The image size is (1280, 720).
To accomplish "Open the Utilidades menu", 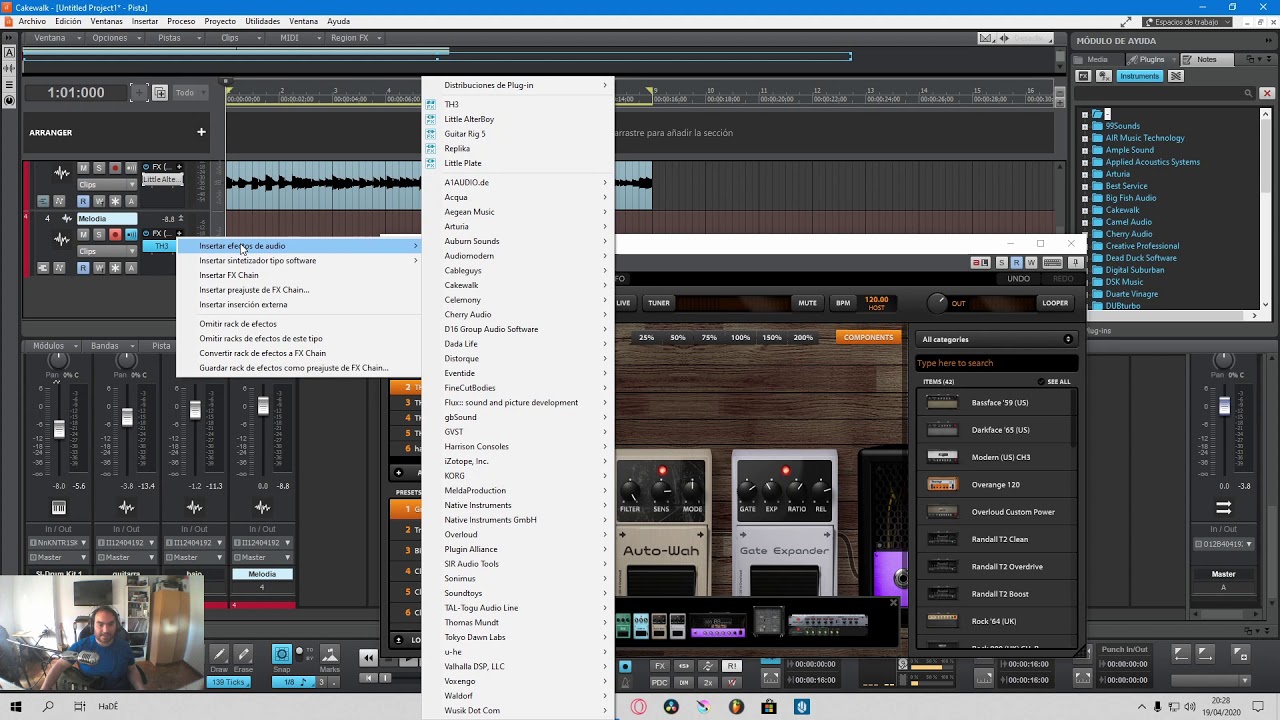I will click(x=263, y=21).
